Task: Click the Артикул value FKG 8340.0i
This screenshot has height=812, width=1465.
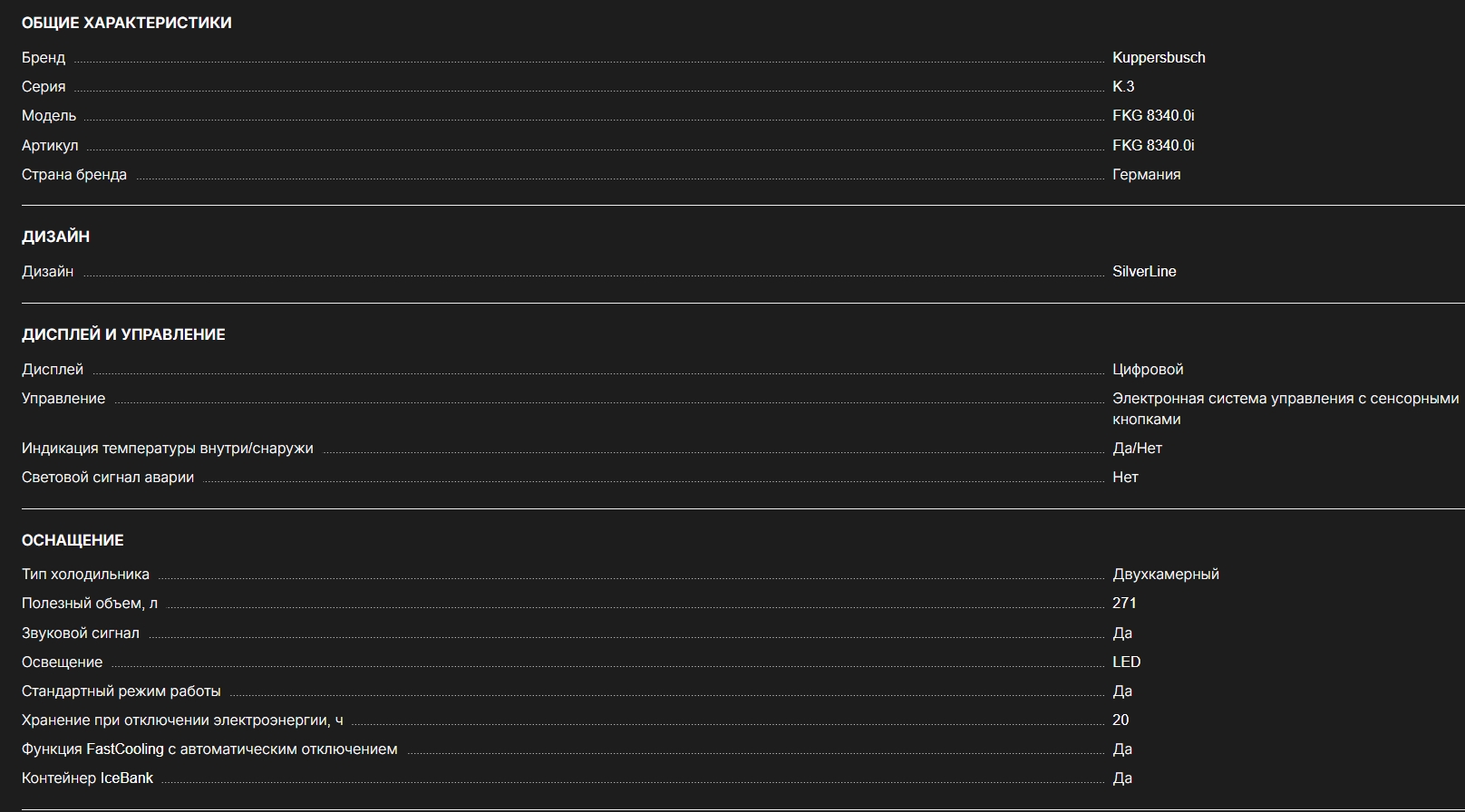Action: (x=1153, y=145)
